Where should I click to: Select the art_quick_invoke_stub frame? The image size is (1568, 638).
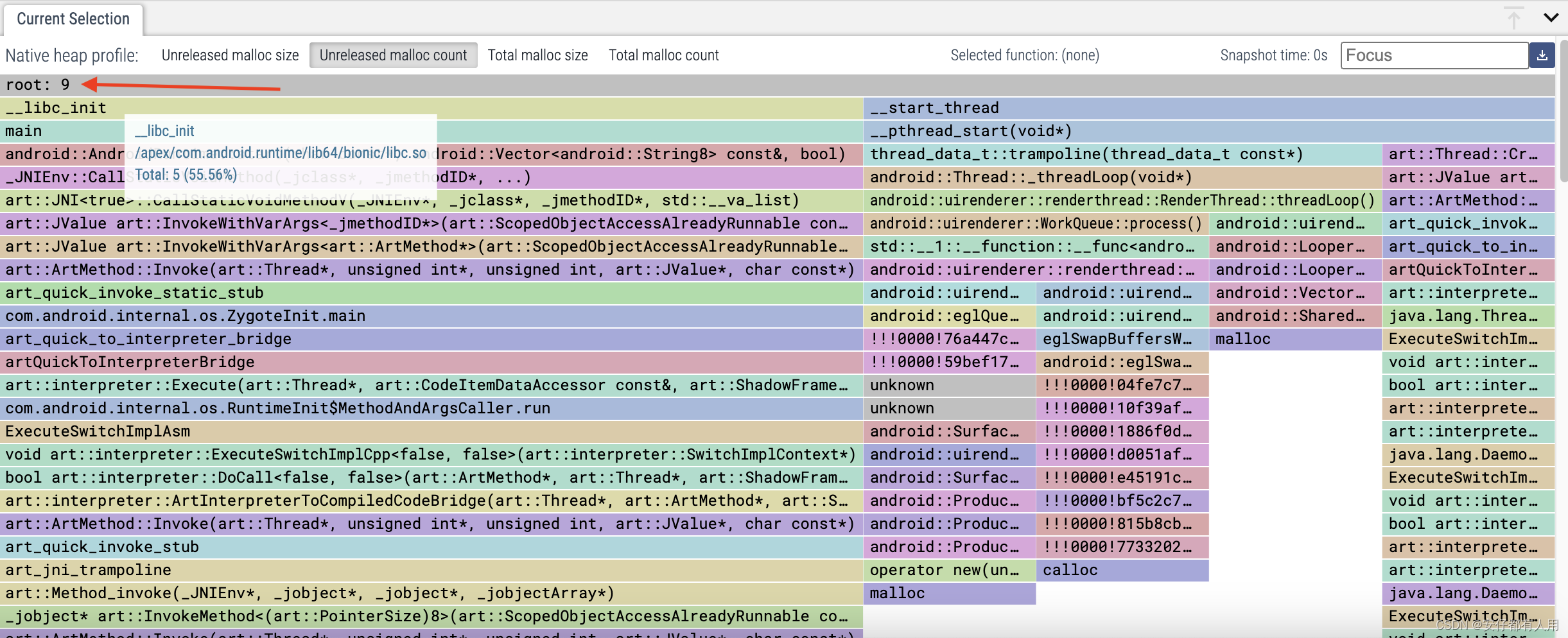pyautogui.click(x=431, y=547)
